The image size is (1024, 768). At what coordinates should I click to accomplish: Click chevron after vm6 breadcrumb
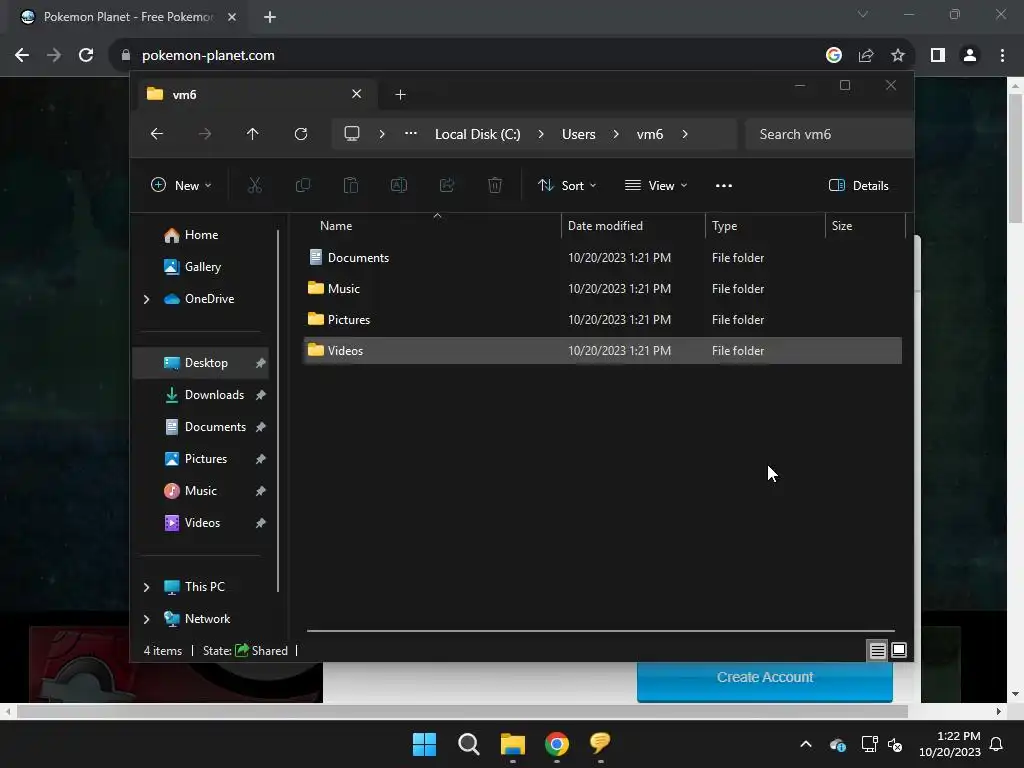[x=684, y=134]
